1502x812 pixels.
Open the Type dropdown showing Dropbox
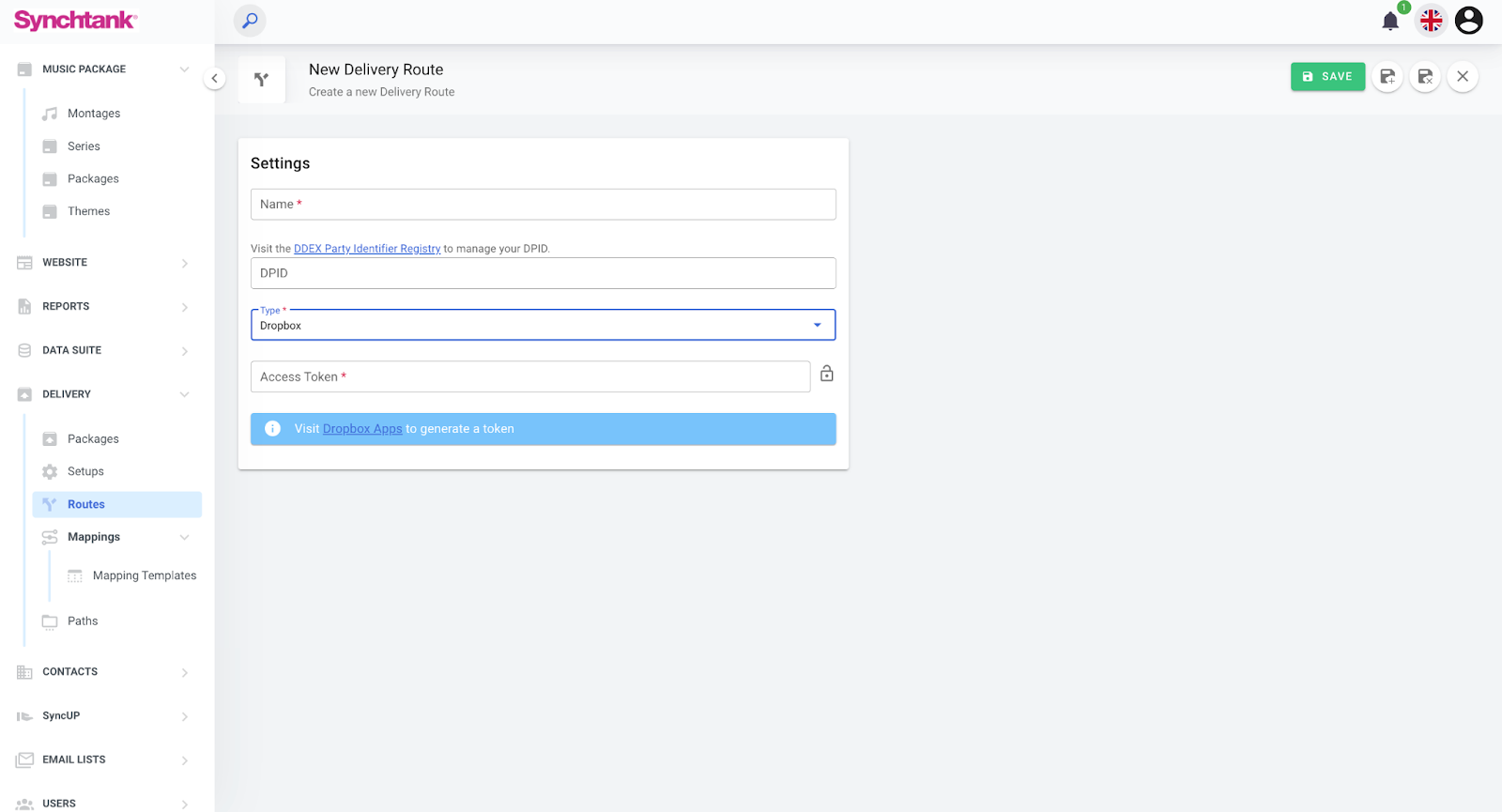(x=543, y=326)
